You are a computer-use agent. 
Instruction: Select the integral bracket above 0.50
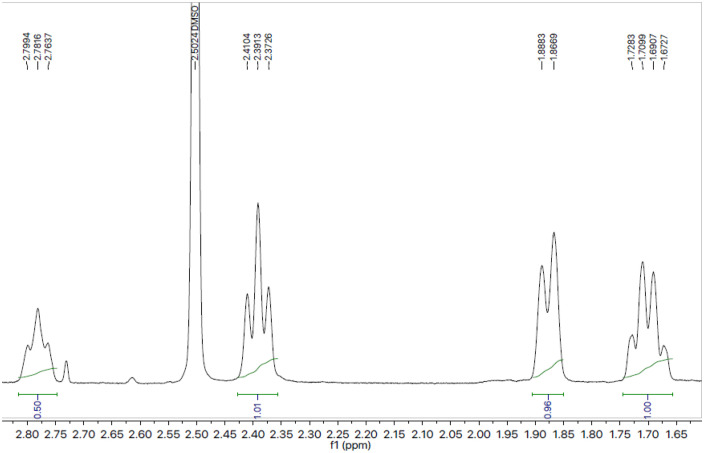click(38, 395)
